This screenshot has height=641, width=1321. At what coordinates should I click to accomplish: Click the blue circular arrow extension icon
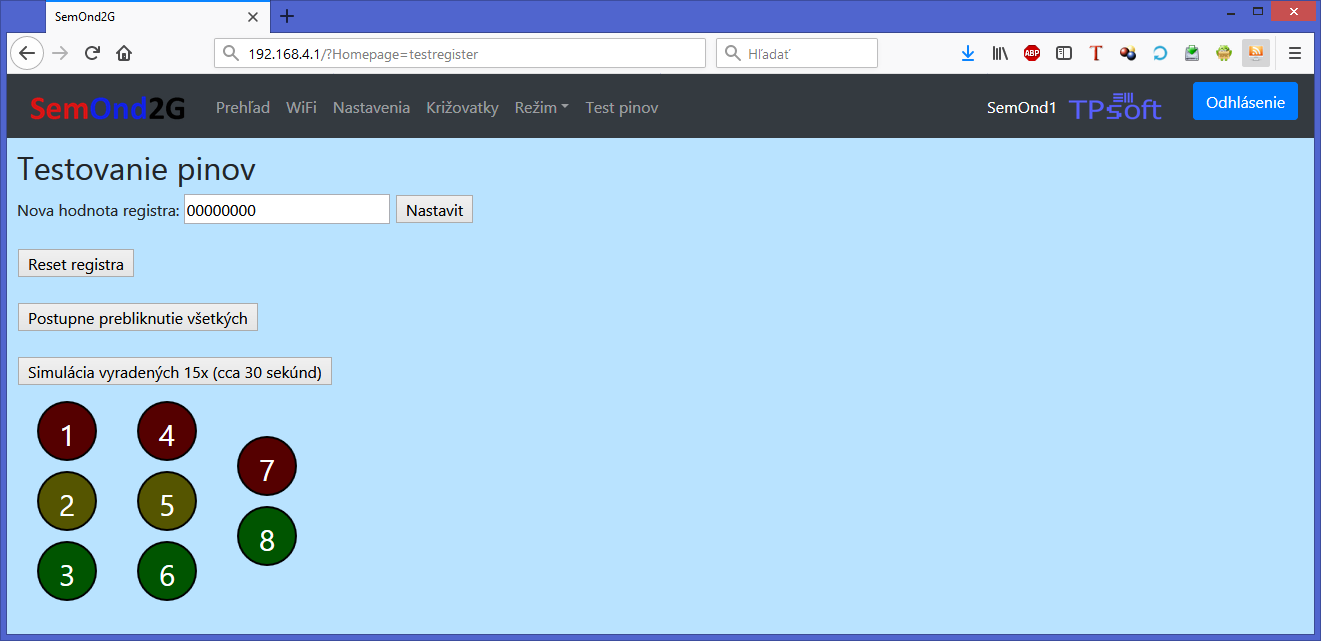coord(1160,53)
